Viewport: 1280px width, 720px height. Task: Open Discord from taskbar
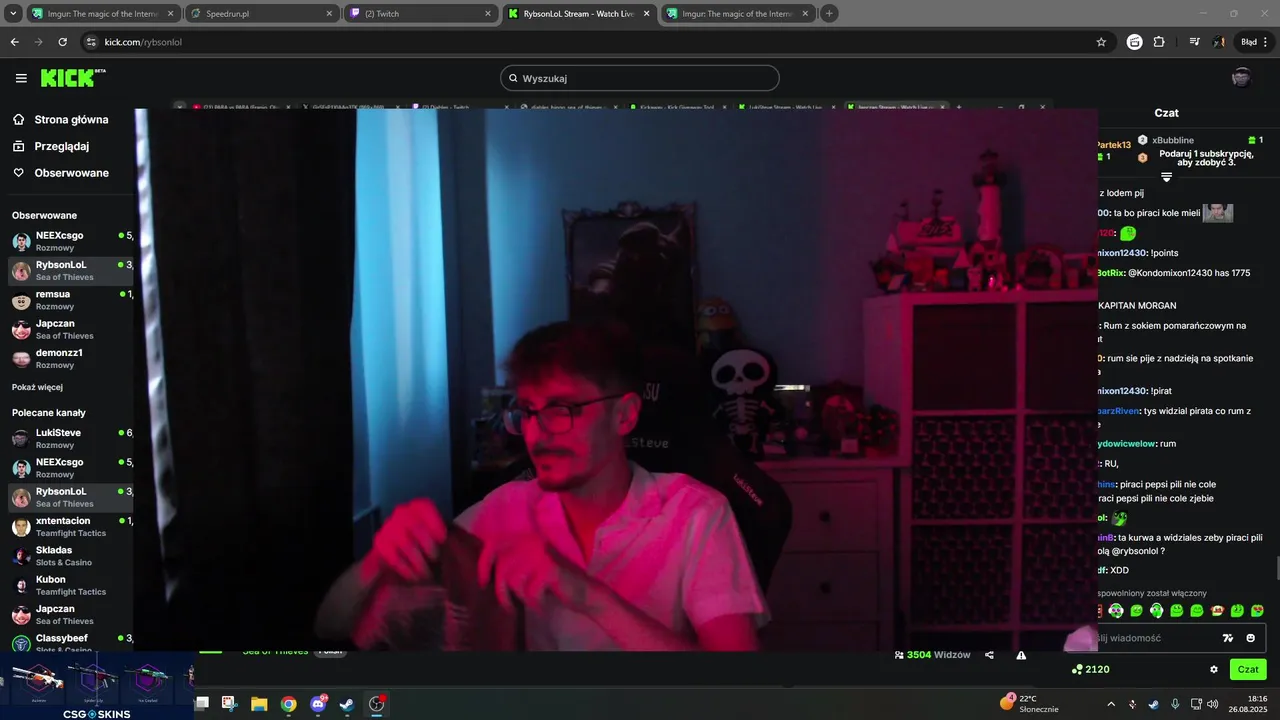(x=319, y=704)
